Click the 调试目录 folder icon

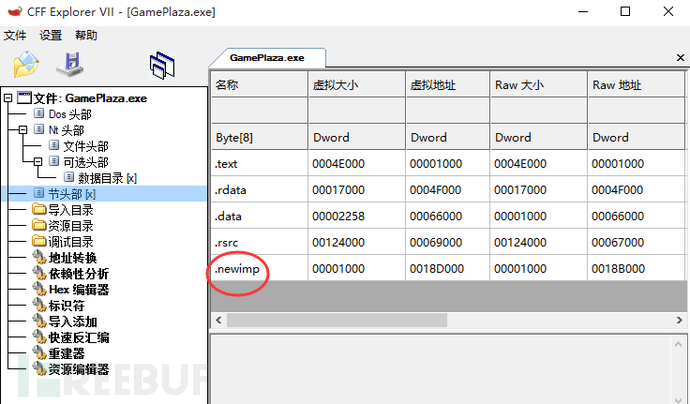tap(39, 241)
